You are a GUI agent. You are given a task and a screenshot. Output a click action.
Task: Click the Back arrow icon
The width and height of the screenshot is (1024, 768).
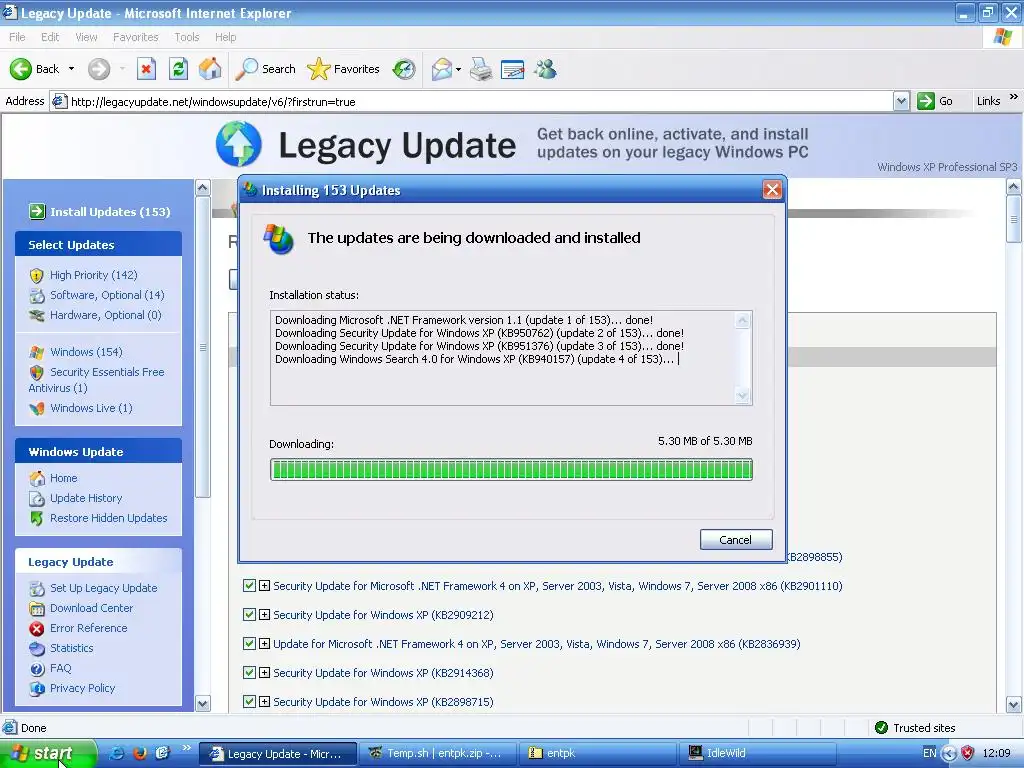click(20, 69)
